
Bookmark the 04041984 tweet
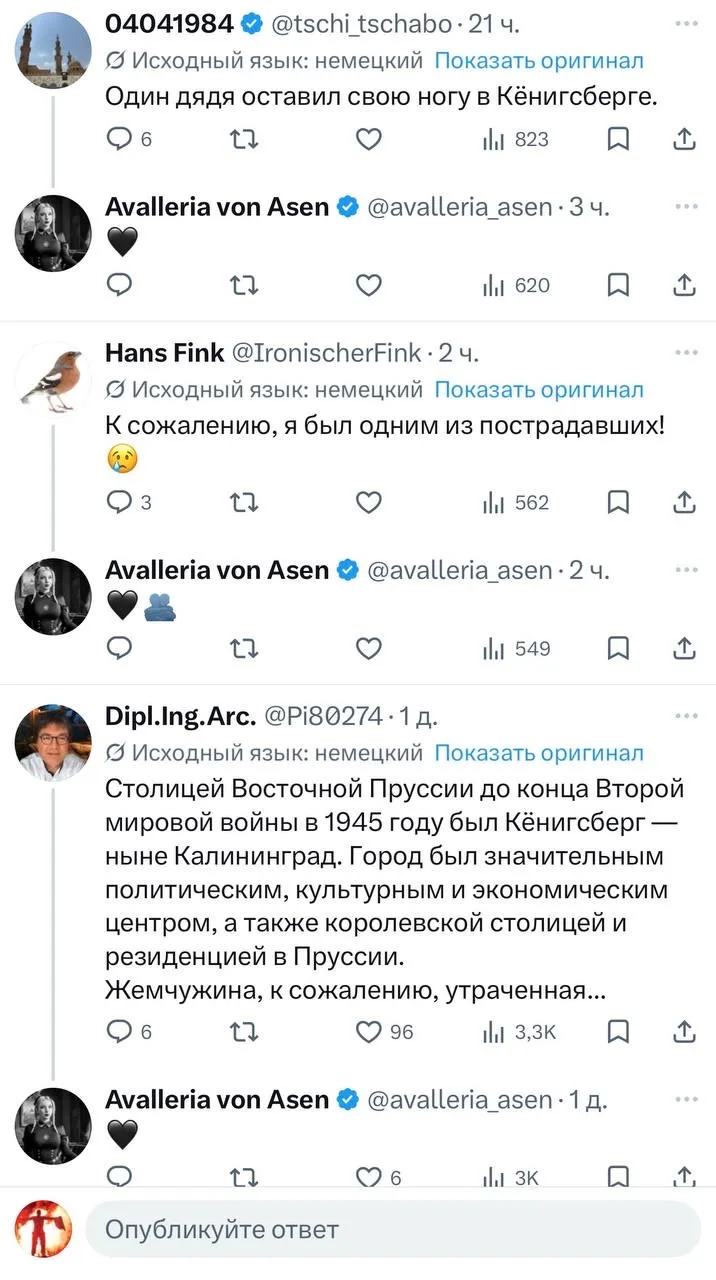619,139
